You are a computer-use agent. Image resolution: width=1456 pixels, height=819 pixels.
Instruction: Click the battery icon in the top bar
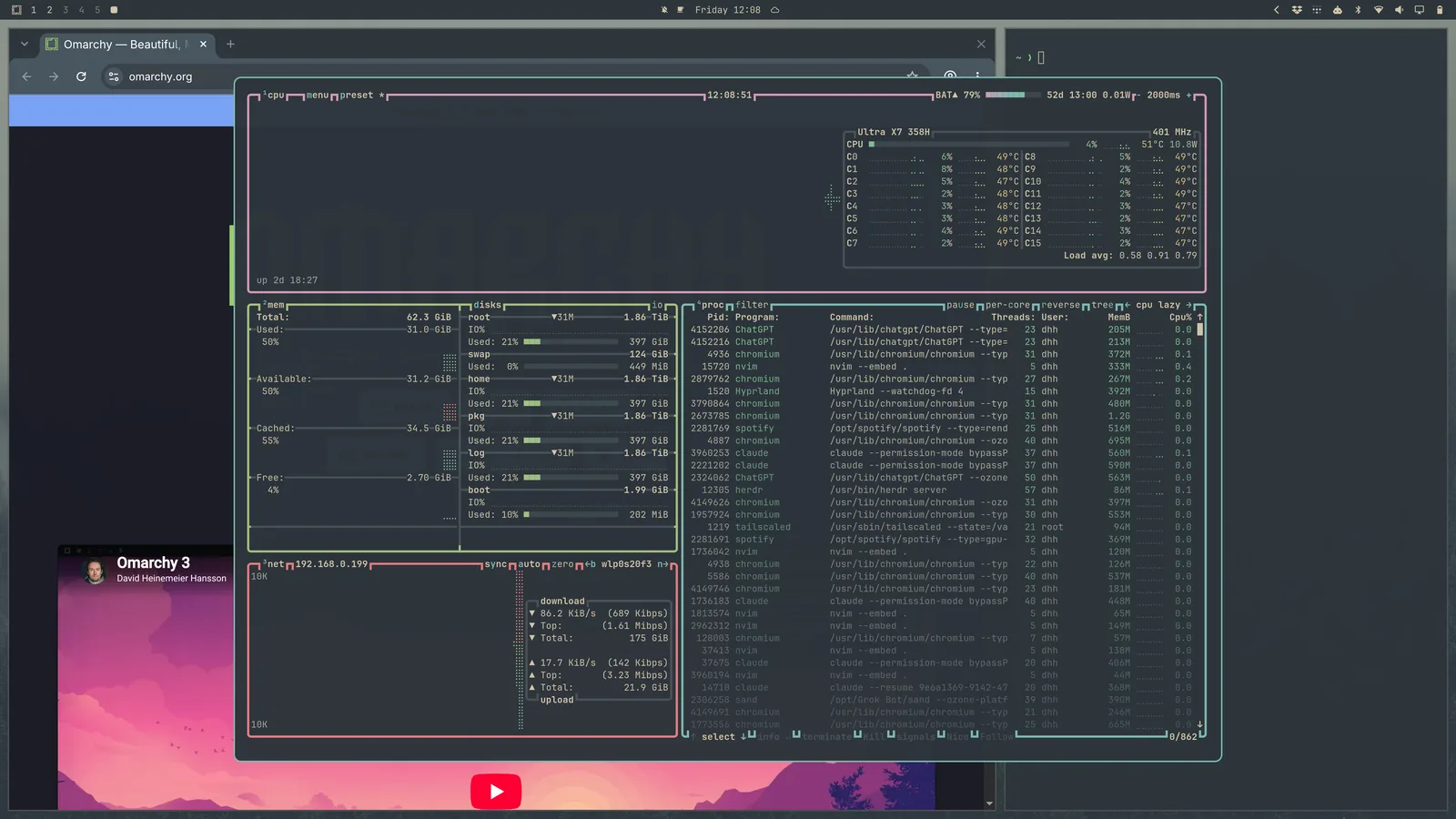(x=1440, y=10)
